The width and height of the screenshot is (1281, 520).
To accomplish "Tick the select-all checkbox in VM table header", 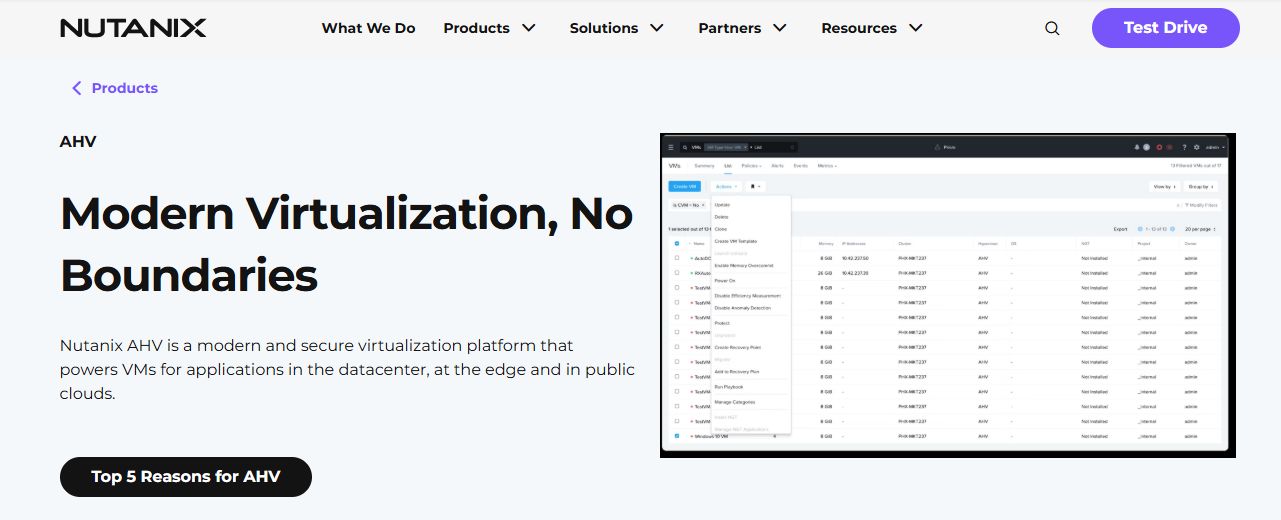I will point(677,243).
